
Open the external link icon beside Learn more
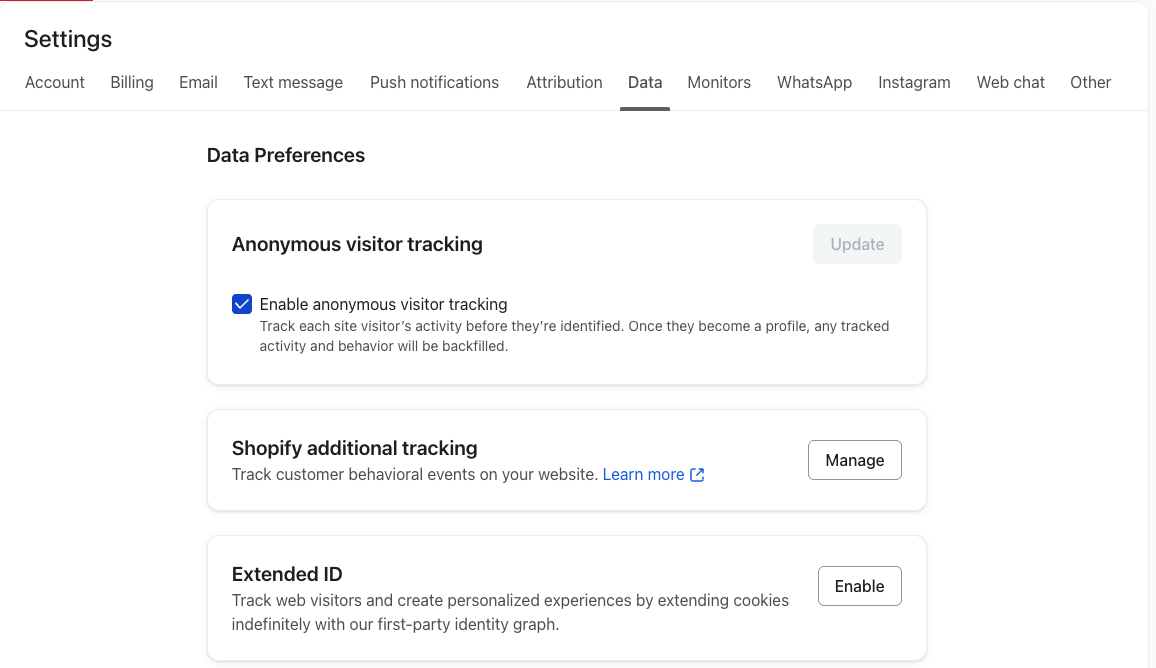[x=698, y=475]
